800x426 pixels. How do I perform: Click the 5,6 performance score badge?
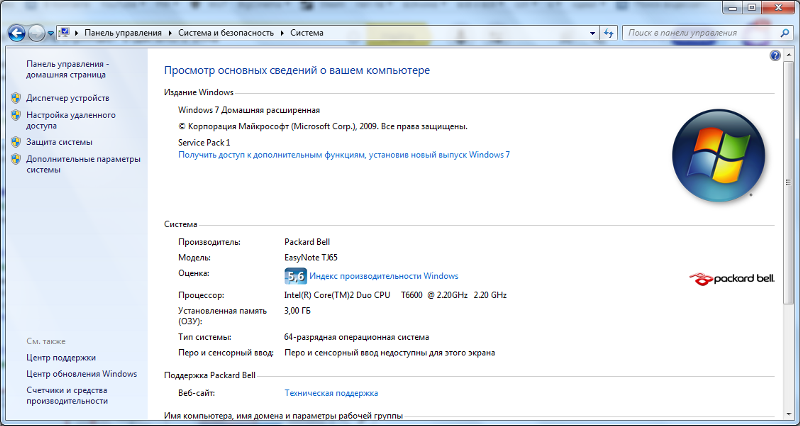pos(295,276)
